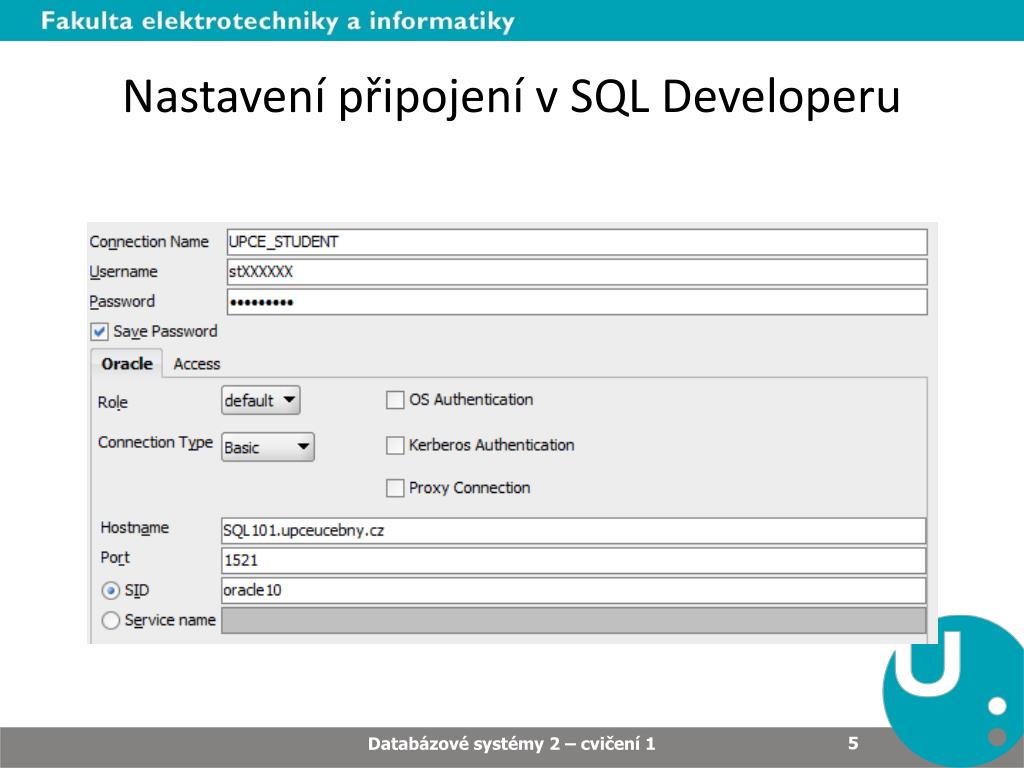Click the Password input field
1024x768 pixels.
click(577, 302)
